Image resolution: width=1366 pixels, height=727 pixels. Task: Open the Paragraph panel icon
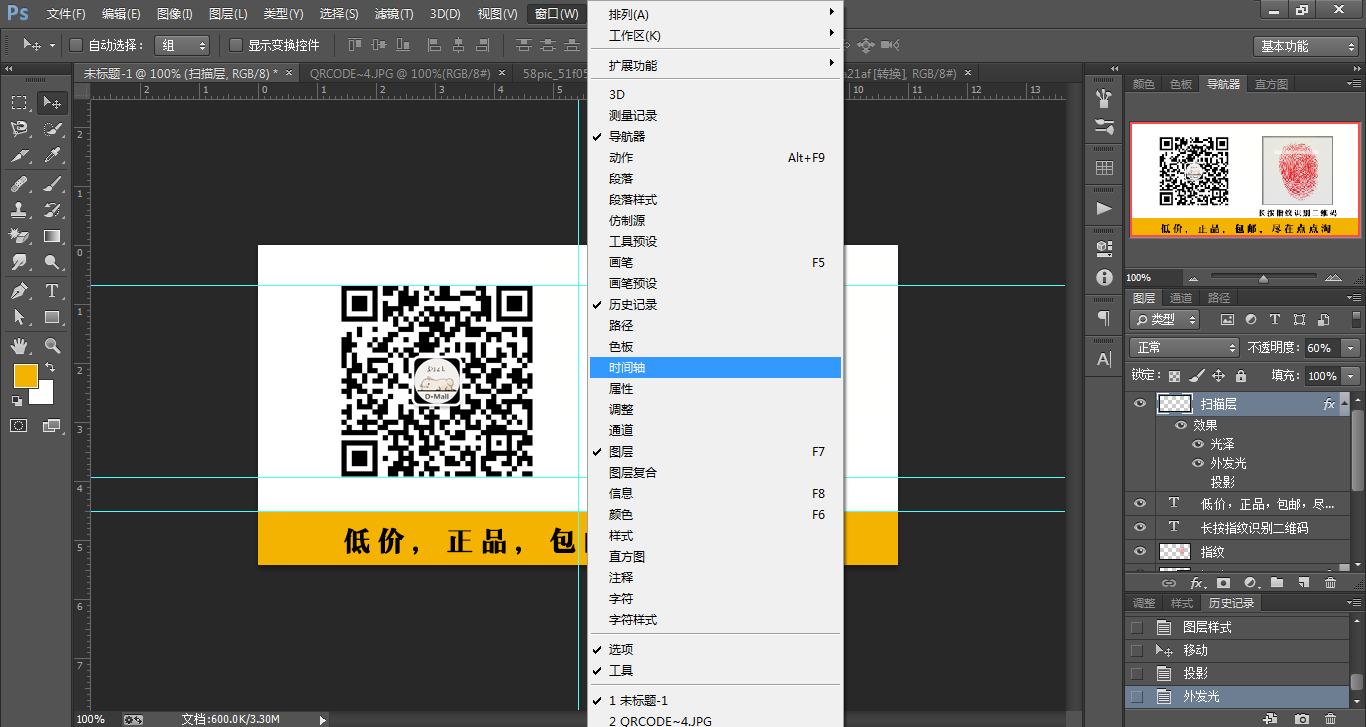click(x=1104, y=318)
